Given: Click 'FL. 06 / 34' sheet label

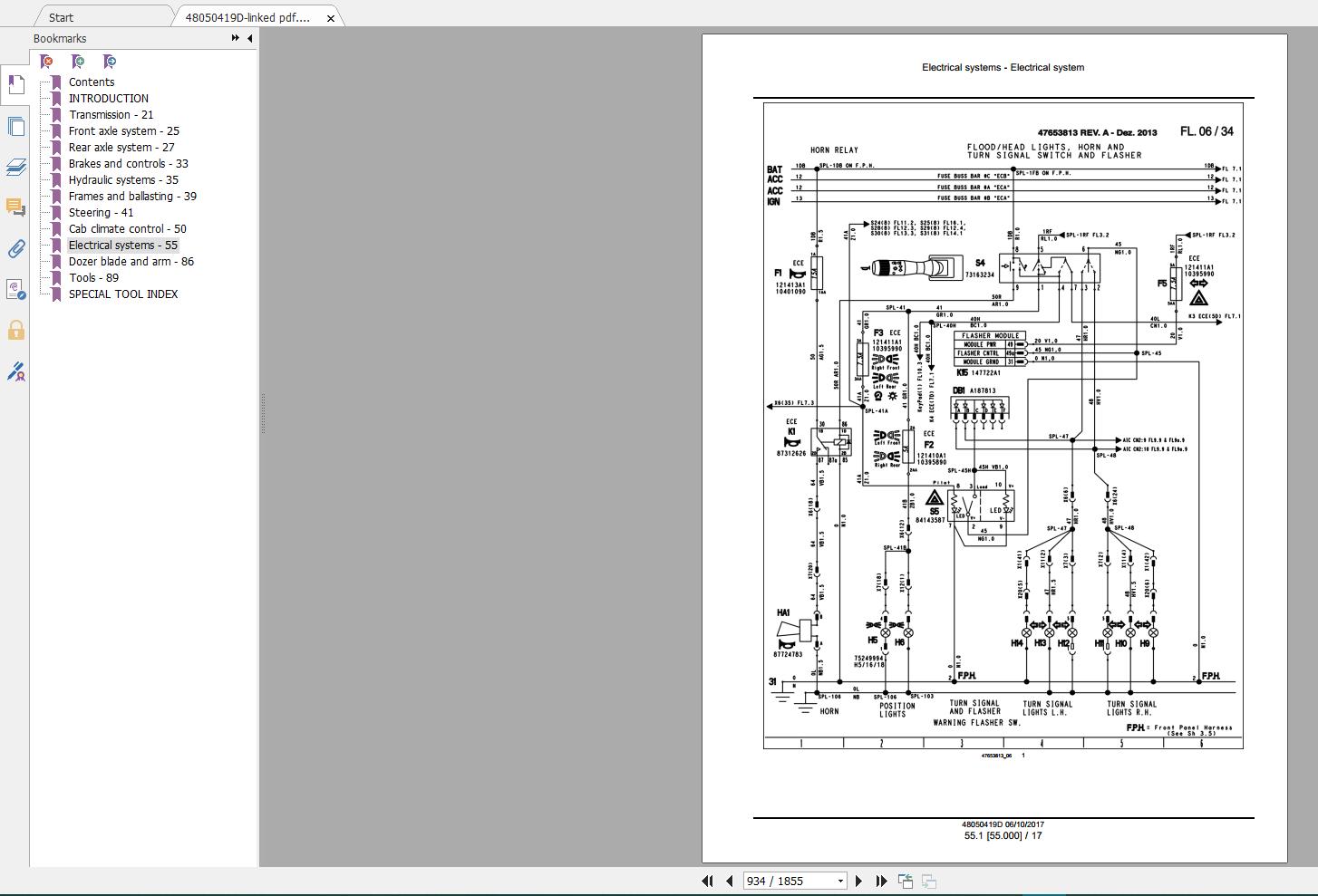Looking at the screenshot, I should tap(1207, 131).
